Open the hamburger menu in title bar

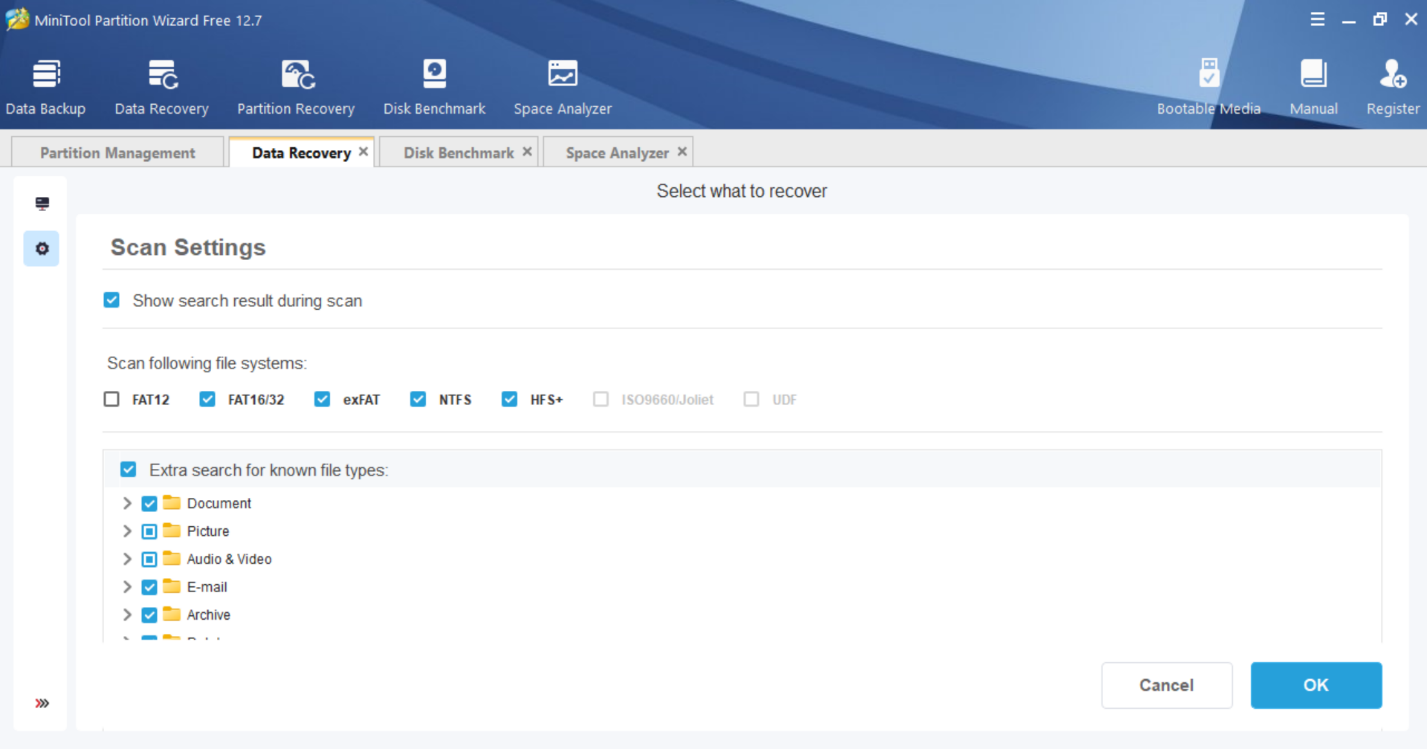[1318, 19]
